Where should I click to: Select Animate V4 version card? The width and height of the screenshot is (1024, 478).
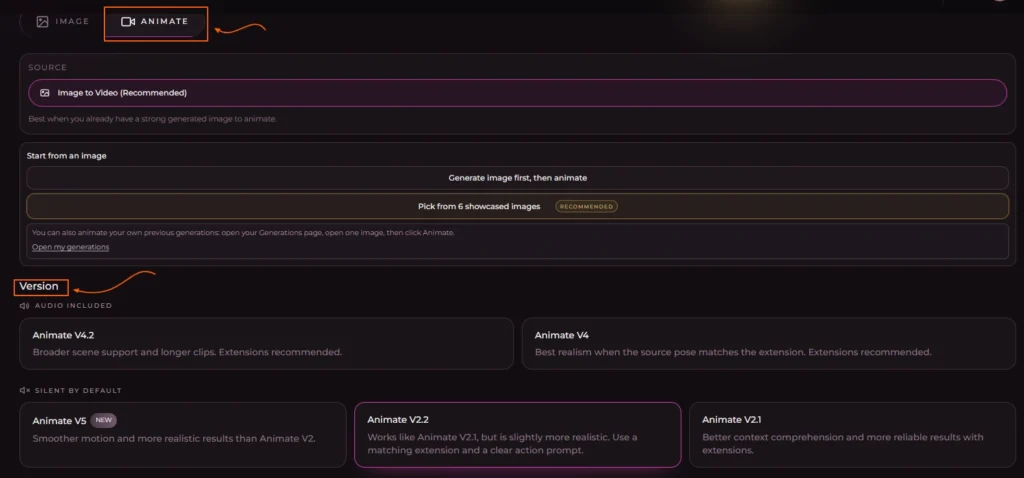click(x=769, y=343)
